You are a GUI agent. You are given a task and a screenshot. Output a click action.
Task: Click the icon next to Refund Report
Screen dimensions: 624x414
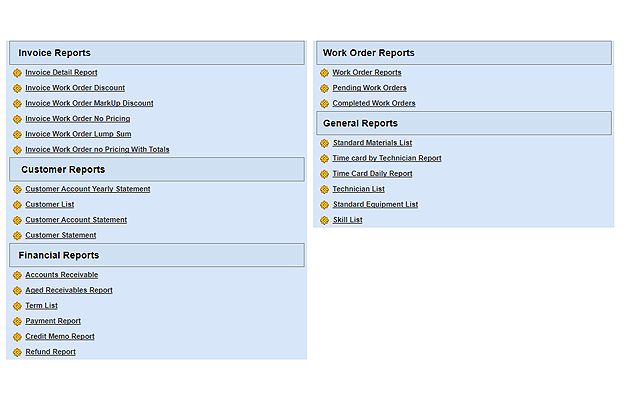(17, 352)
